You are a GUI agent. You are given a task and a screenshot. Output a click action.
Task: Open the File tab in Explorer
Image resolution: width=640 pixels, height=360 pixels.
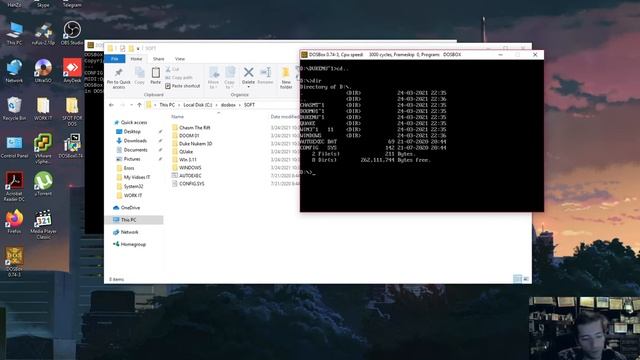click(115, 59)
